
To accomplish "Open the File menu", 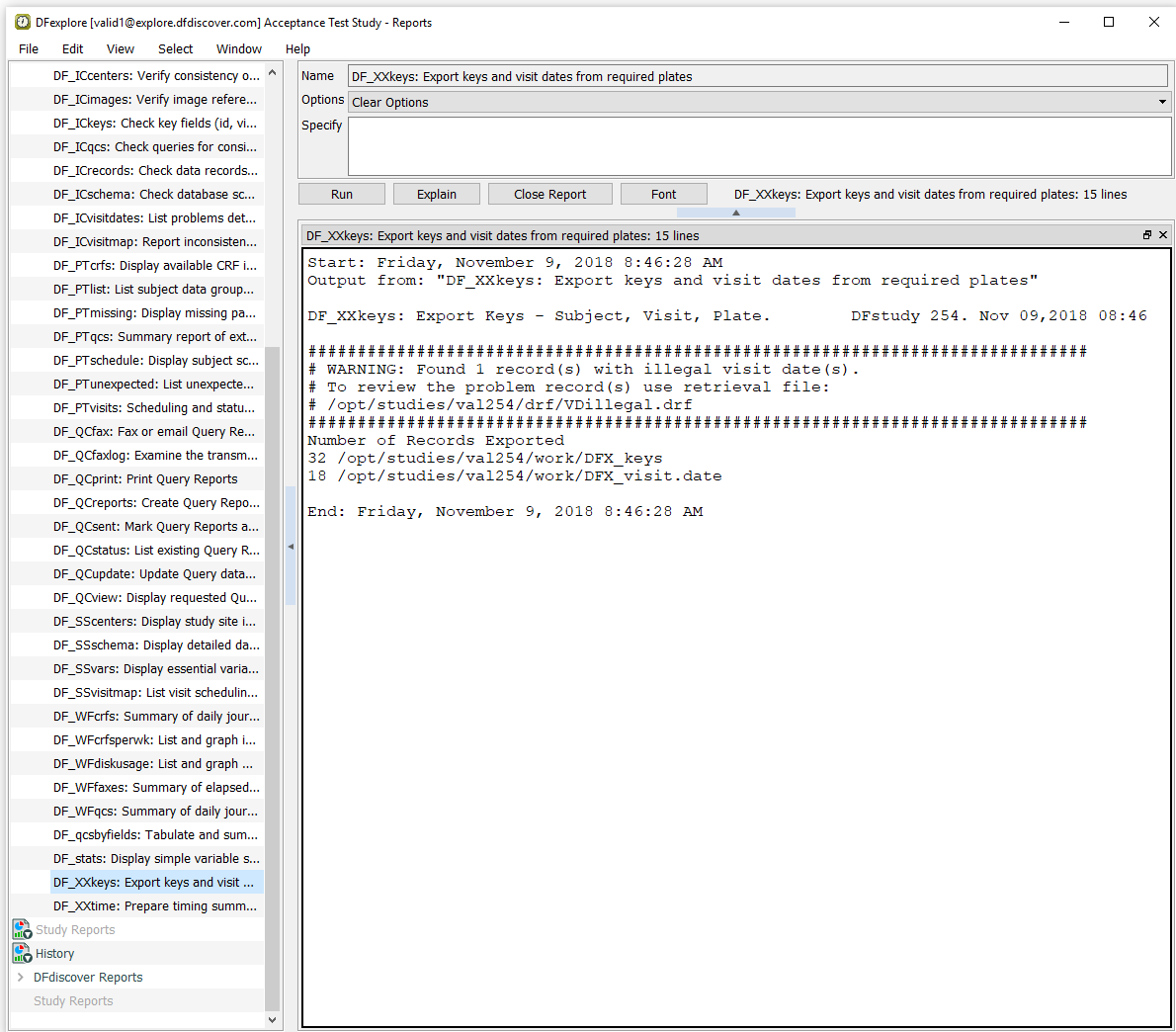I will 29,48.
